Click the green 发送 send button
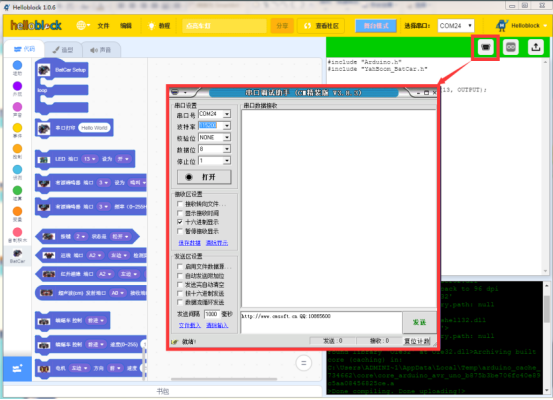Image resolution: width=553 pixels, height=400 pixels. pos(419,322)
